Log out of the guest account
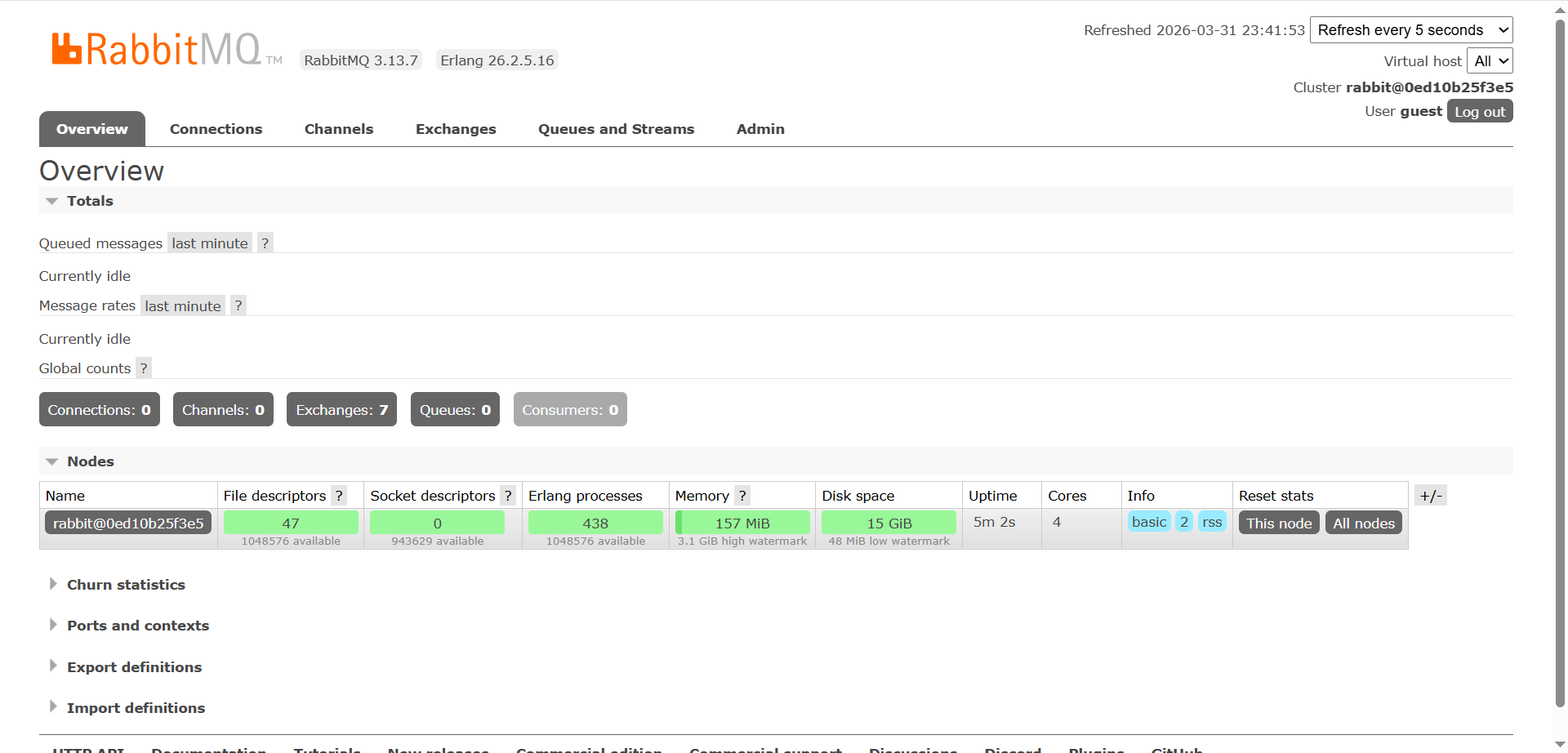Screen dimensions: 1568x753 click(1479, 112)
